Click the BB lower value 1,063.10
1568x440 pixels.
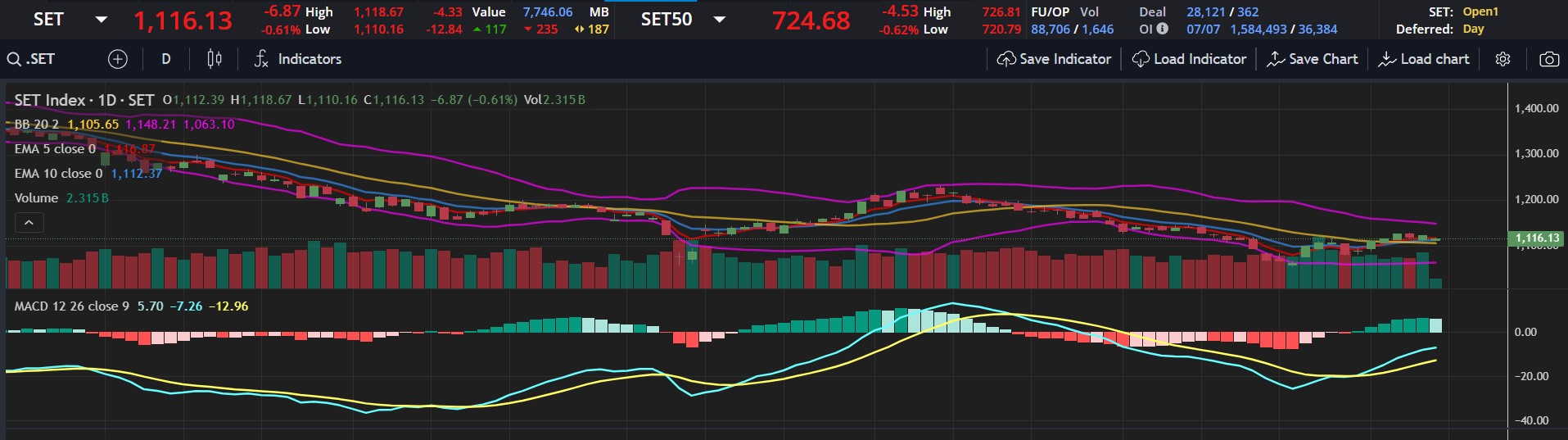(x=209, y=125)
